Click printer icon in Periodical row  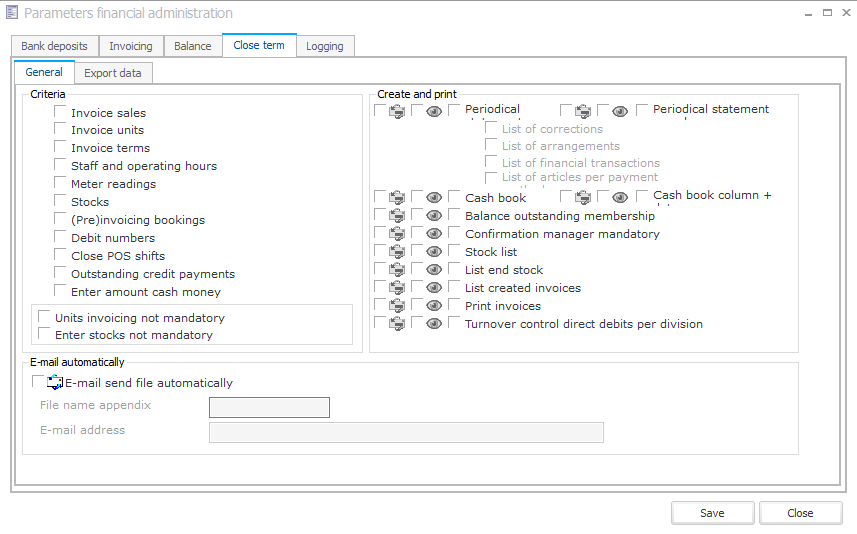point(397,112)
